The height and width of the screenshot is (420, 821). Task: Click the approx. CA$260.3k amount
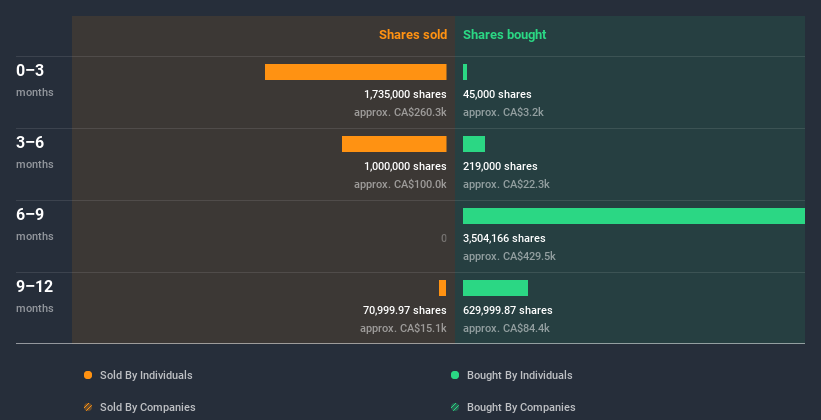tap(400, 112)
